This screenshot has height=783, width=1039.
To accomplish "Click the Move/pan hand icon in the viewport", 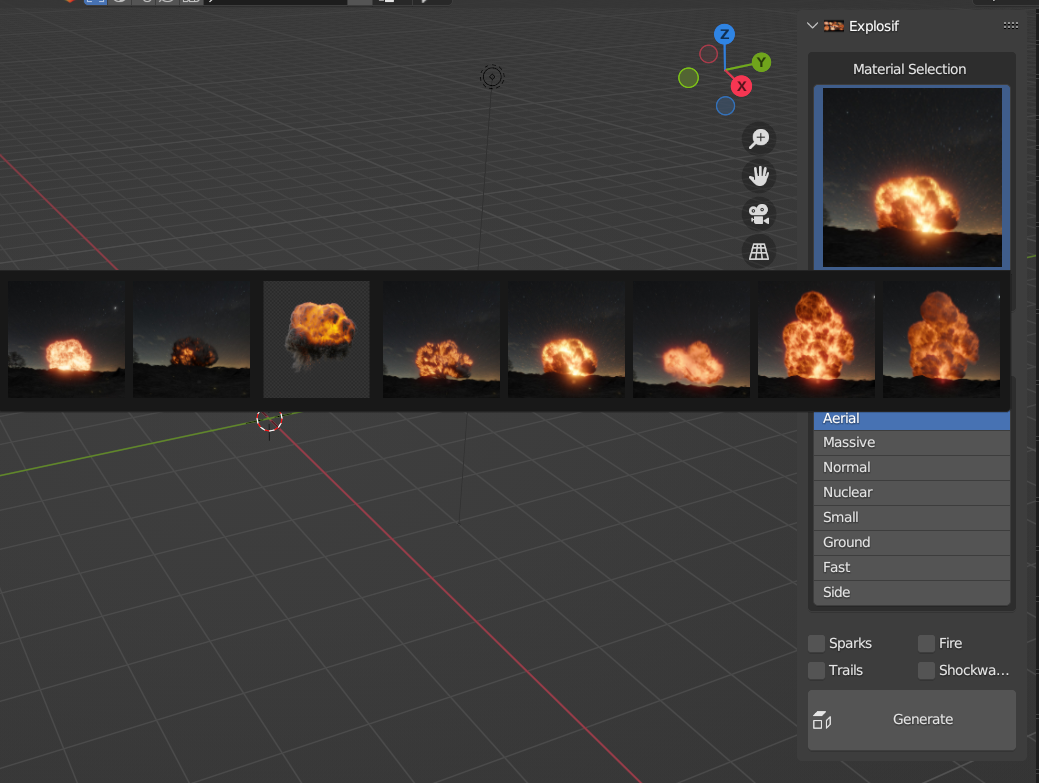I will coord(759,176).
